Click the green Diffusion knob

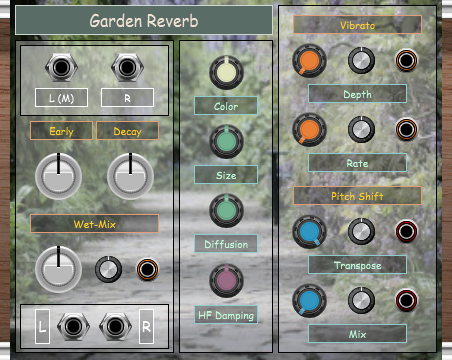226,211
